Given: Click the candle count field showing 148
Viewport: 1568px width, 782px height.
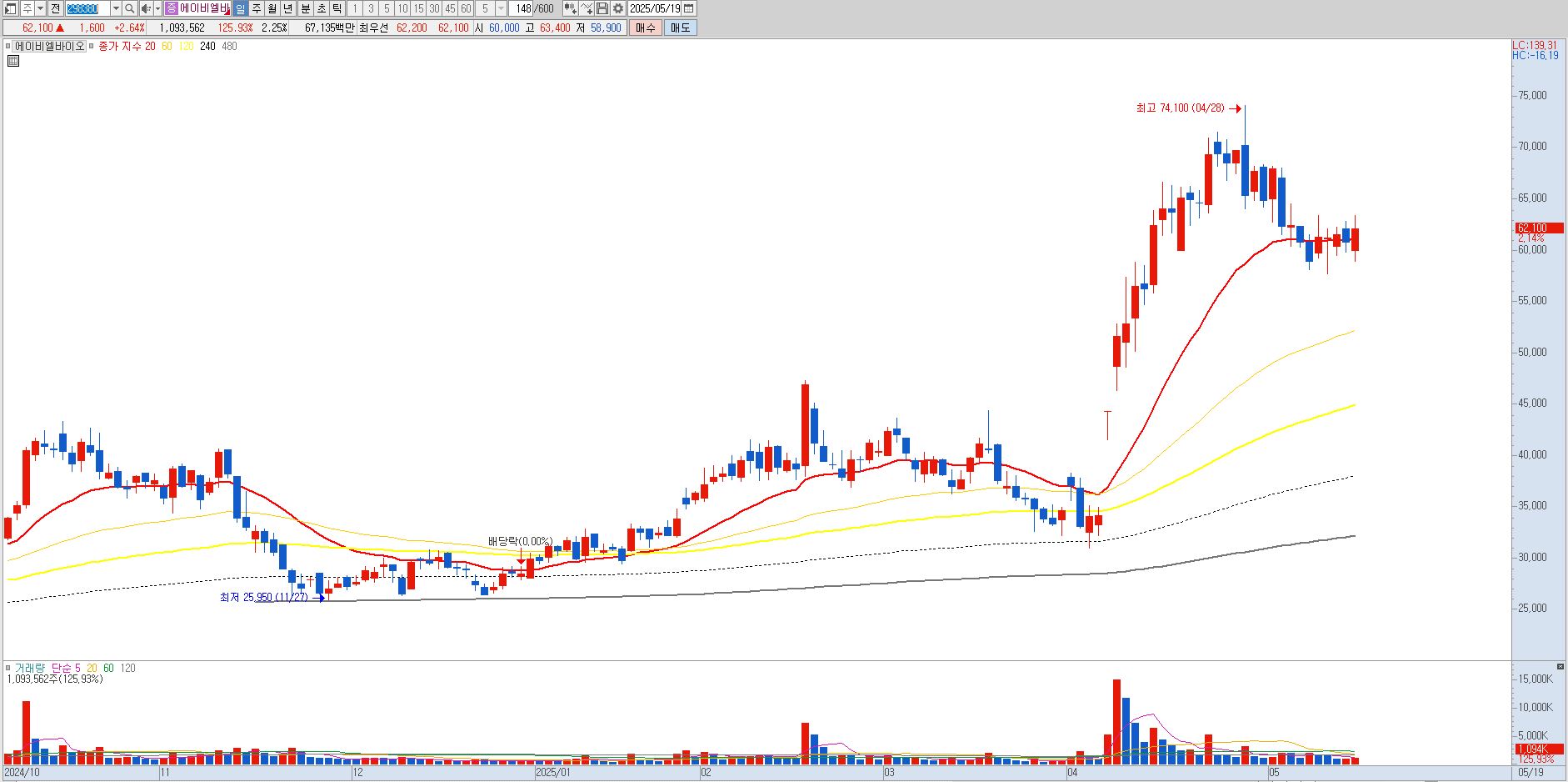Looking at the screenshot, I should (x=522, y=8).
